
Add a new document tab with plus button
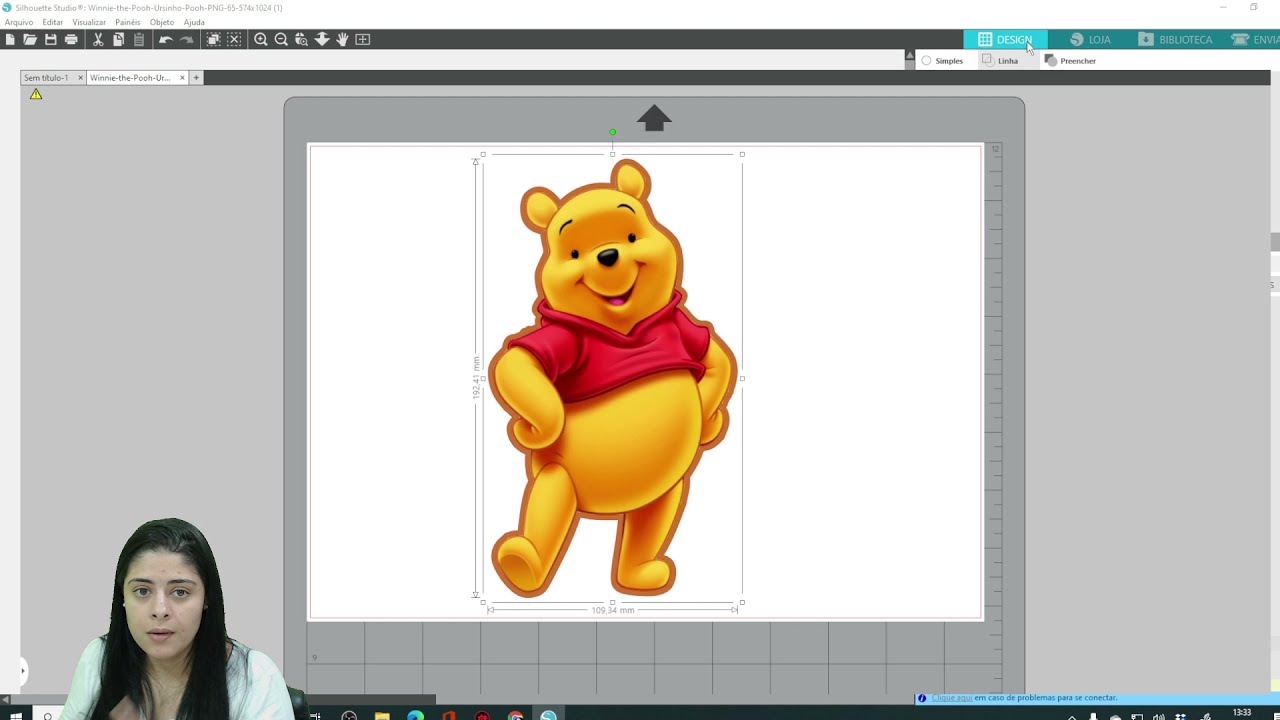[196, 78]
